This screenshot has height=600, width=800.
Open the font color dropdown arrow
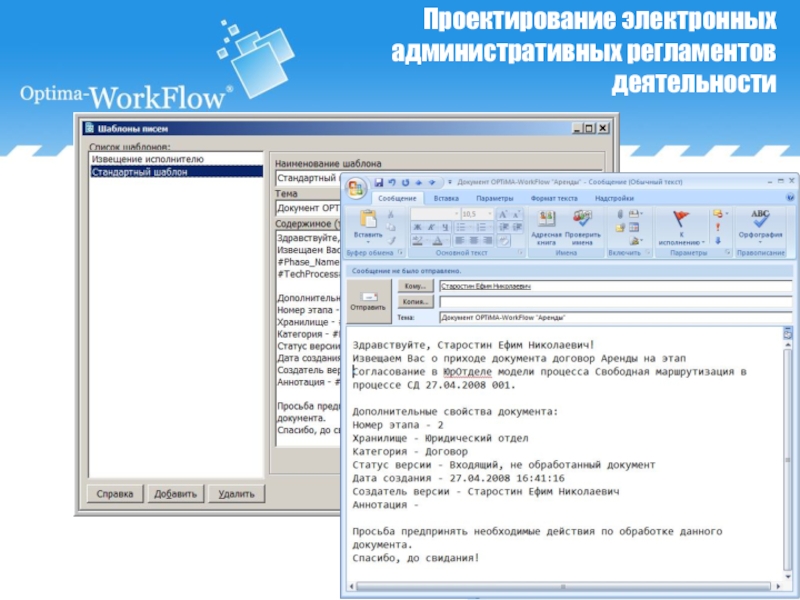446,240
